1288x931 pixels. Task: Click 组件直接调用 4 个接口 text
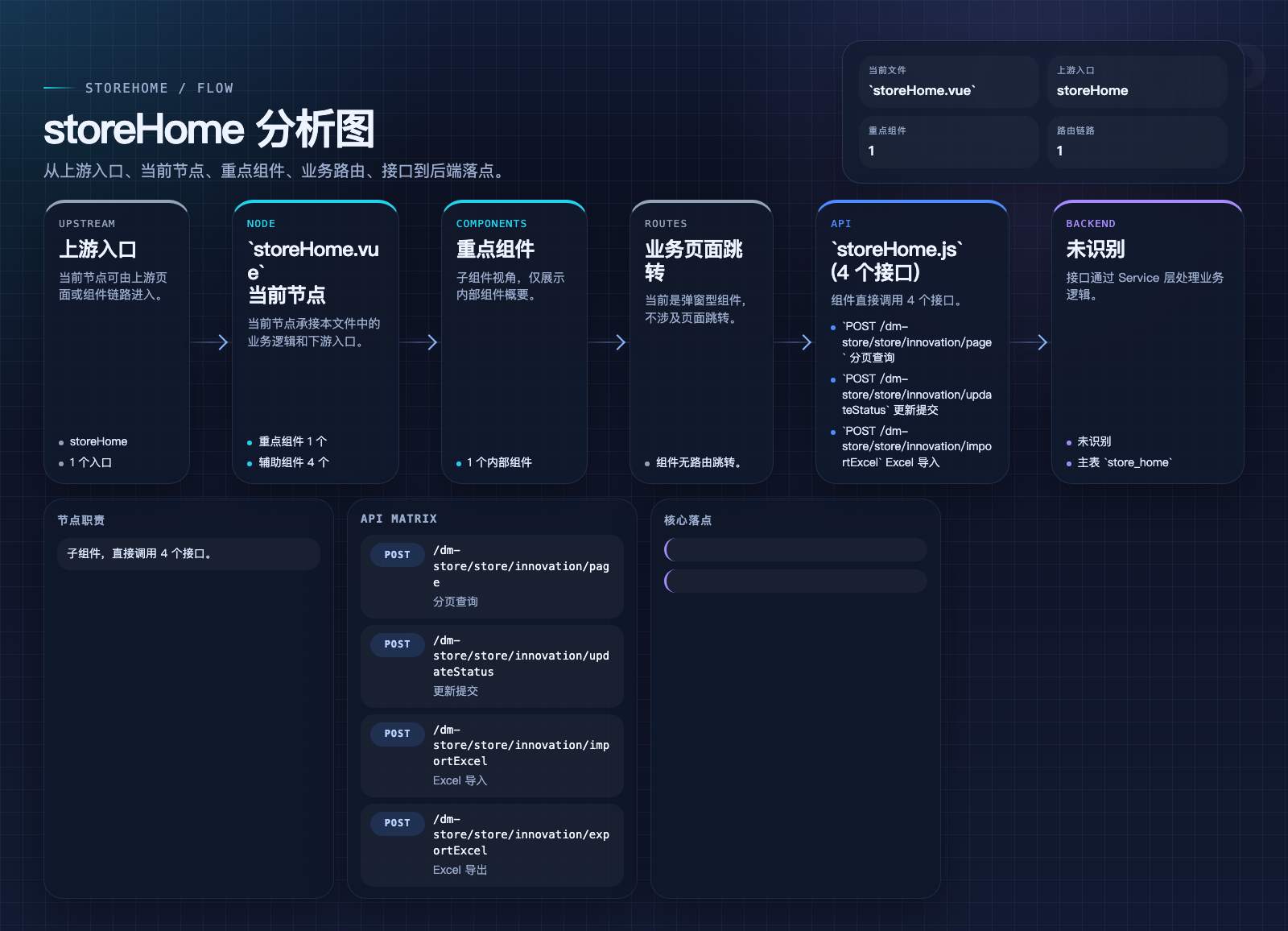point(897,300)
